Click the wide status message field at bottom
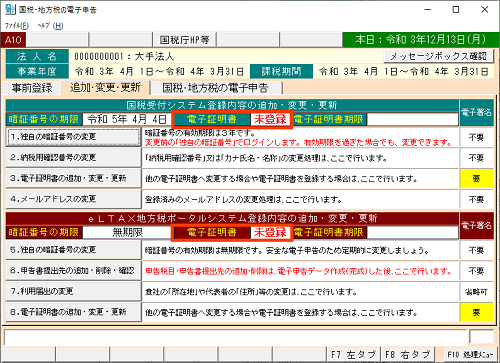This screenshot has width=500, height=363. [x=235, y=337]
